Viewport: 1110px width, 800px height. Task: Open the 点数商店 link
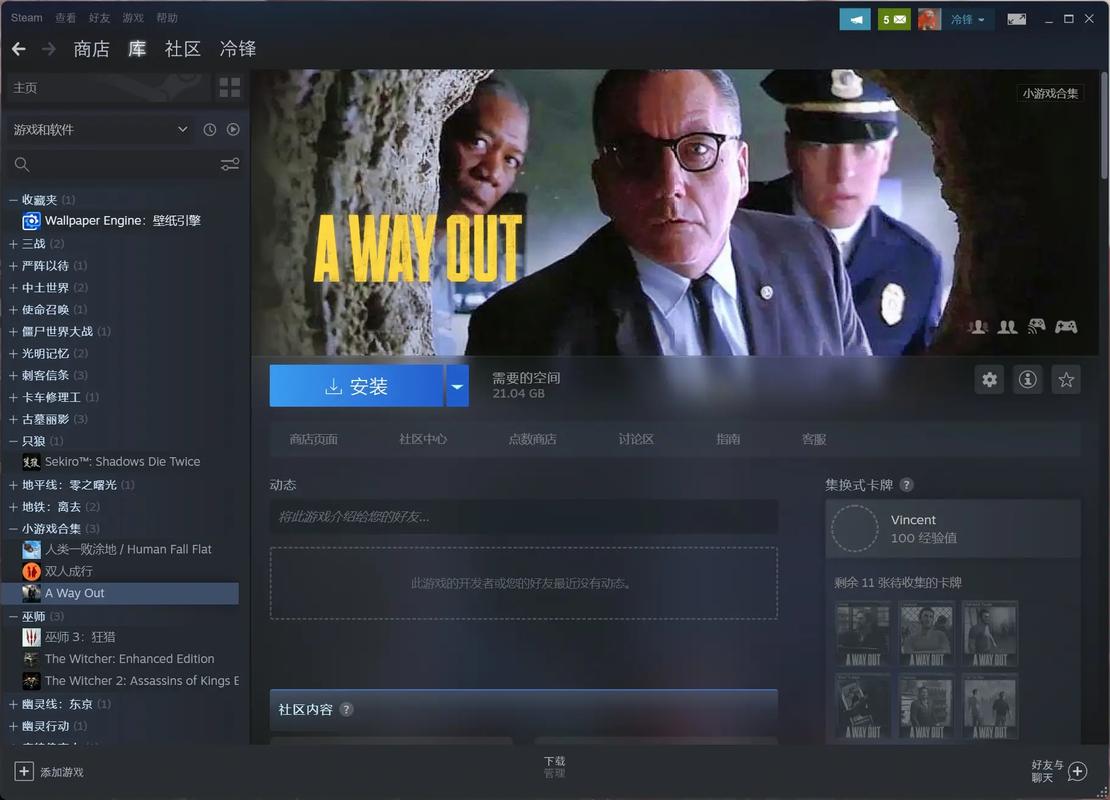click(x=532, y=440)
